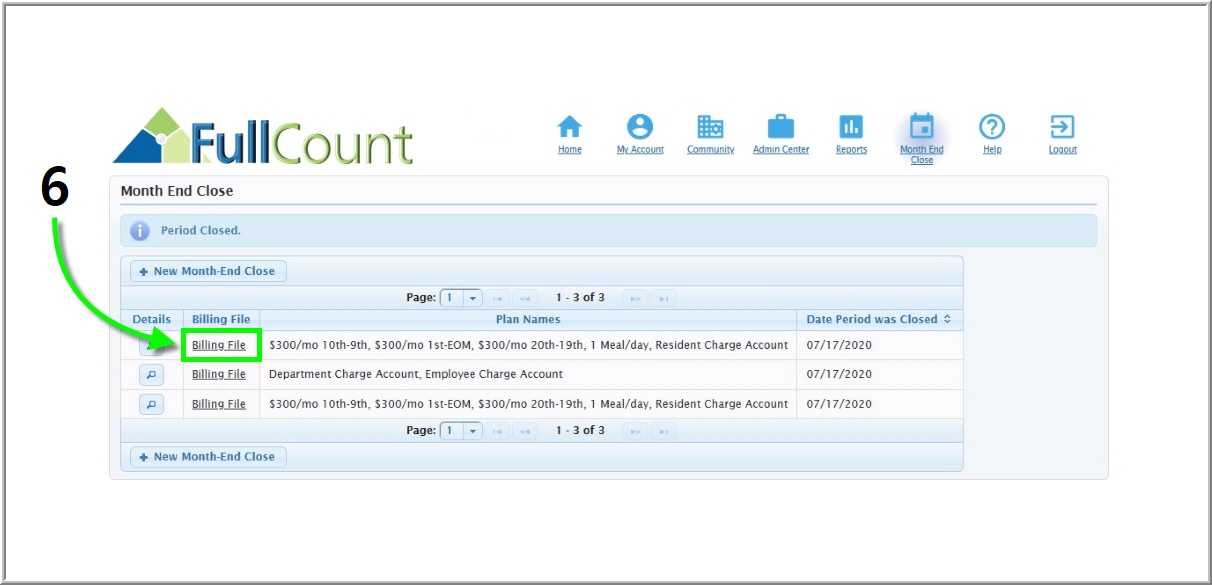Click the bottom New Month-End Close button
This screenshot has height=585, width=1212.
(208, 457)
